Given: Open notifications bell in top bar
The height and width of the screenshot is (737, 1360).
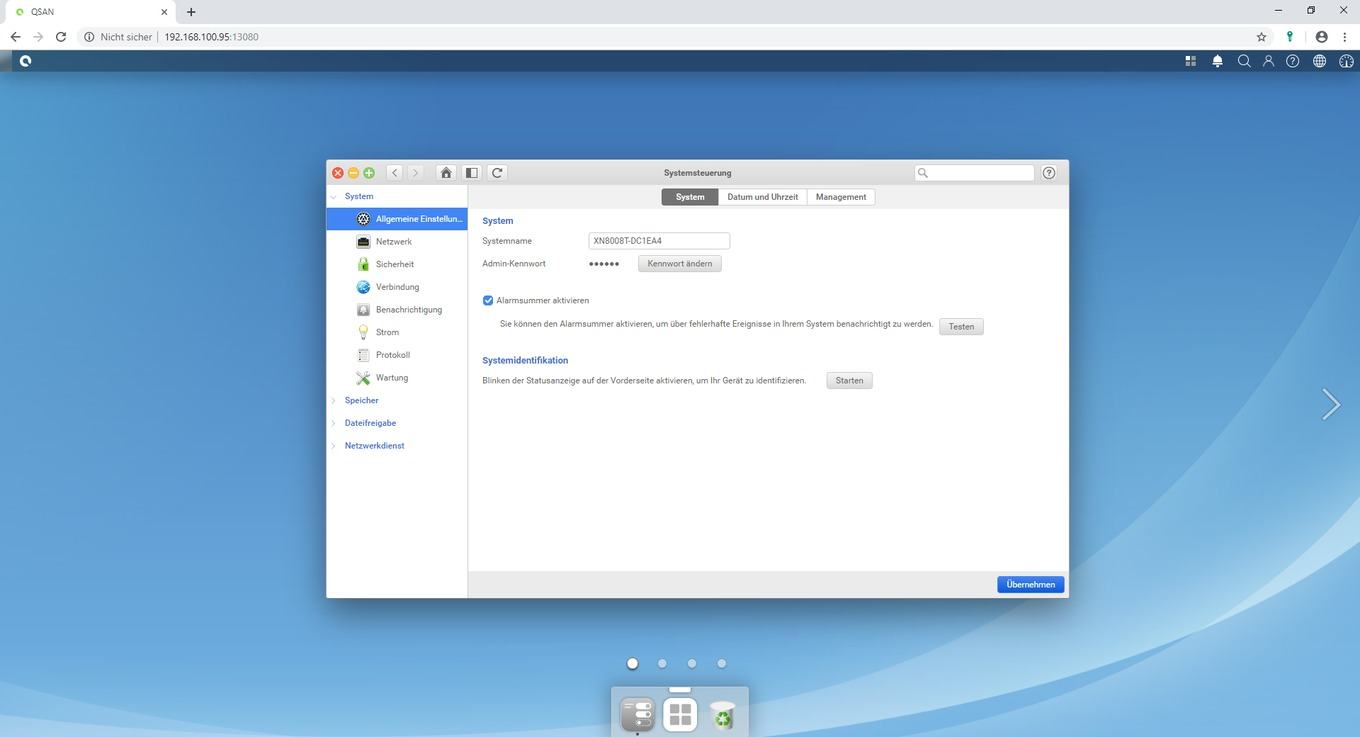Looking at the screenshot, I should [1217, 61].
